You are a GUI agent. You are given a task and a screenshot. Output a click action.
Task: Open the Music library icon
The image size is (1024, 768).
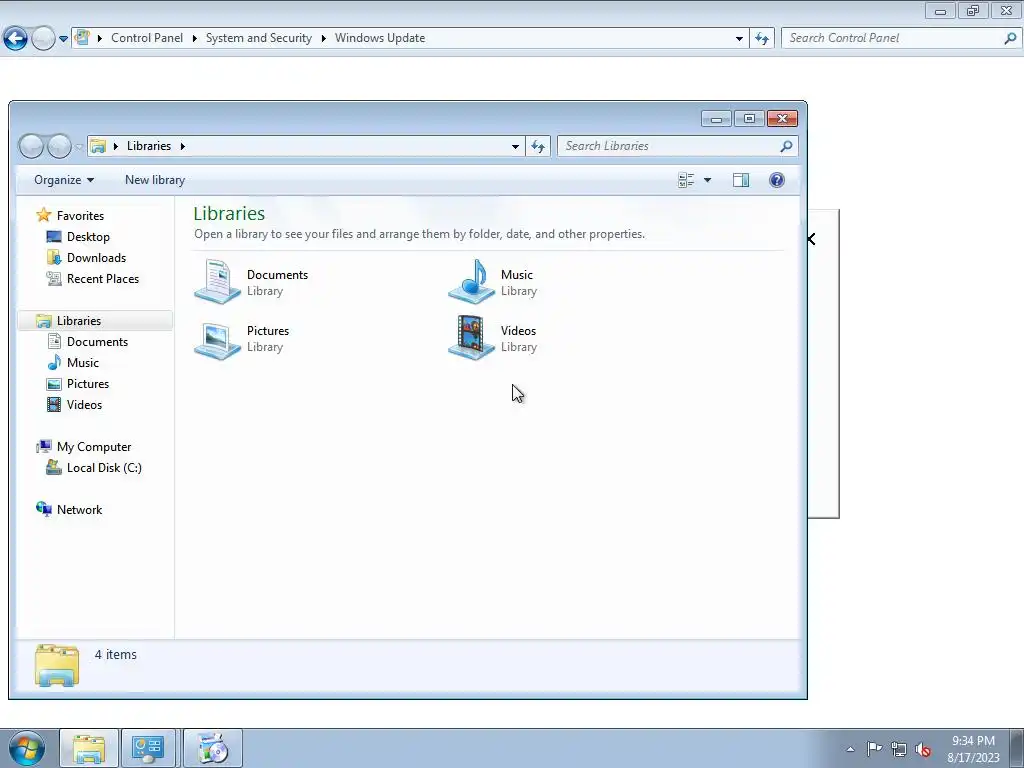[x=472, y=281]
